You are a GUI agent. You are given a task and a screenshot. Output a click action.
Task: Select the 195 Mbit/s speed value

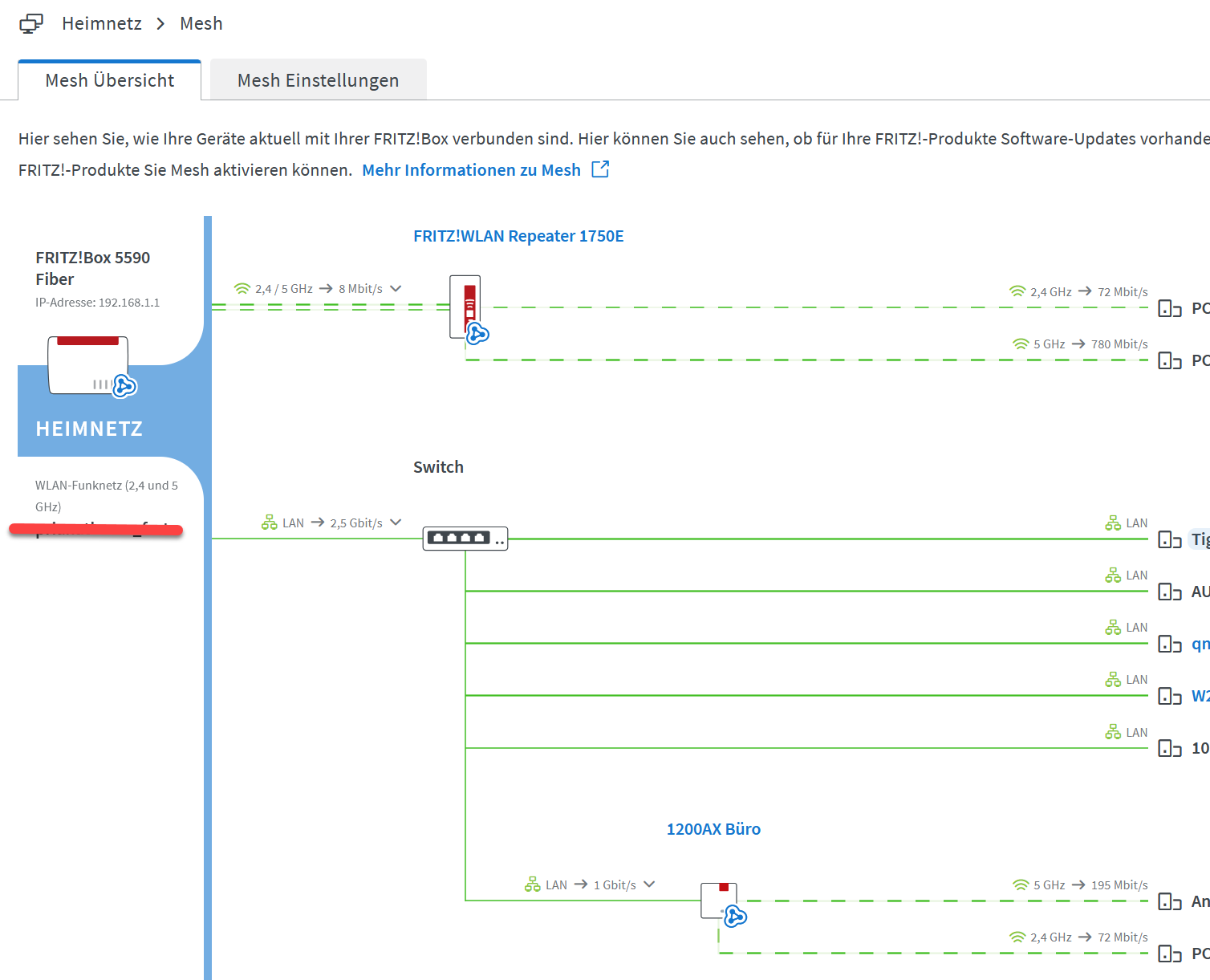tap(1119, 884)
